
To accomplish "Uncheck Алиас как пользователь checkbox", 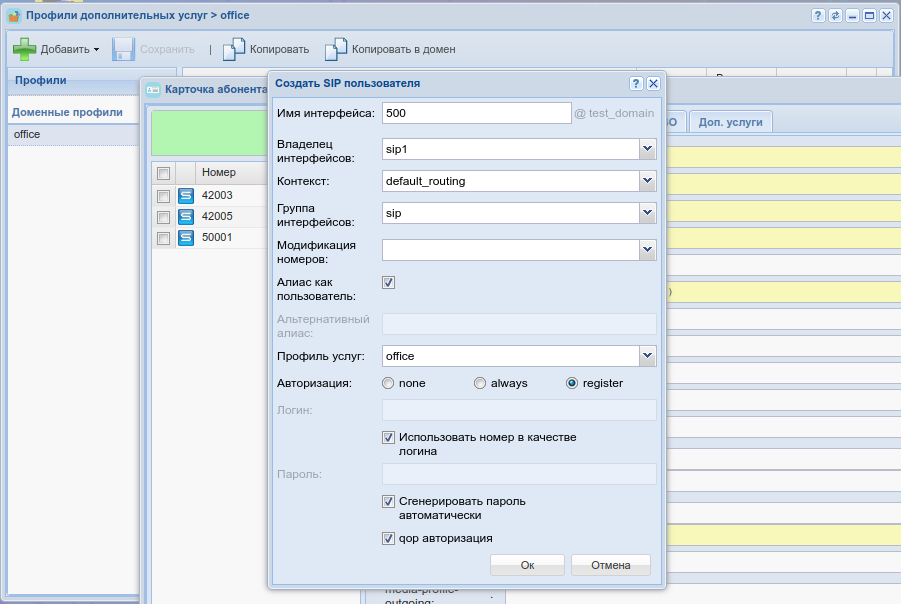I will pos(389,283).
